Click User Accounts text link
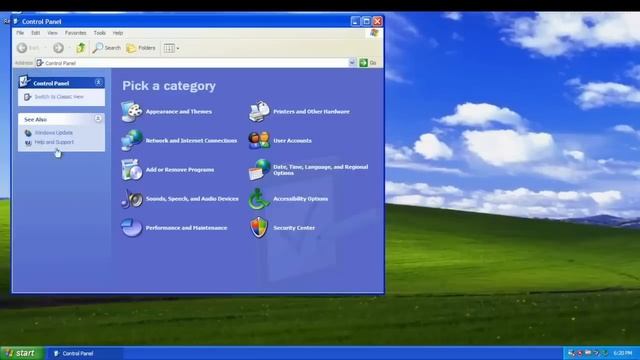Image resolution: width=640 pixels, height=360 pixels. (x=292, y=140)
